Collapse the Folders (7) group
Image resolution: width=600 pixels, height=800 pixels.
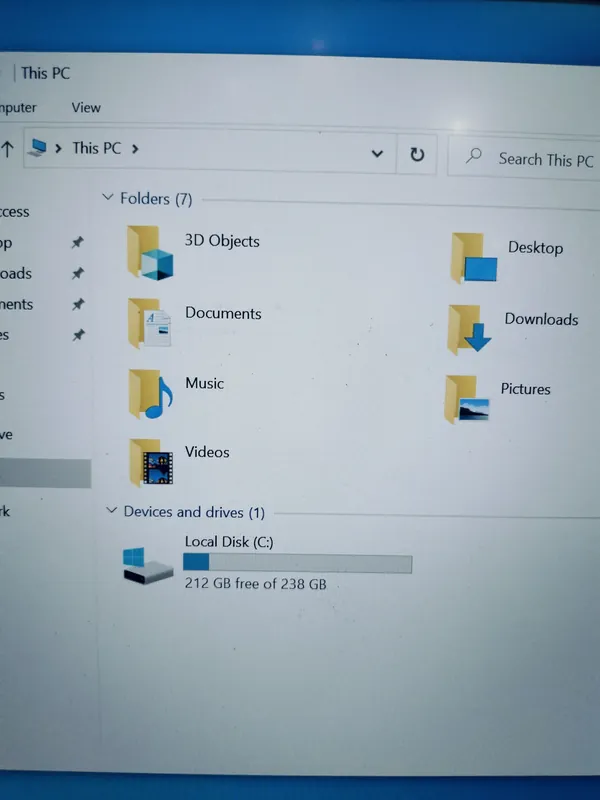(x=108, y=198)
